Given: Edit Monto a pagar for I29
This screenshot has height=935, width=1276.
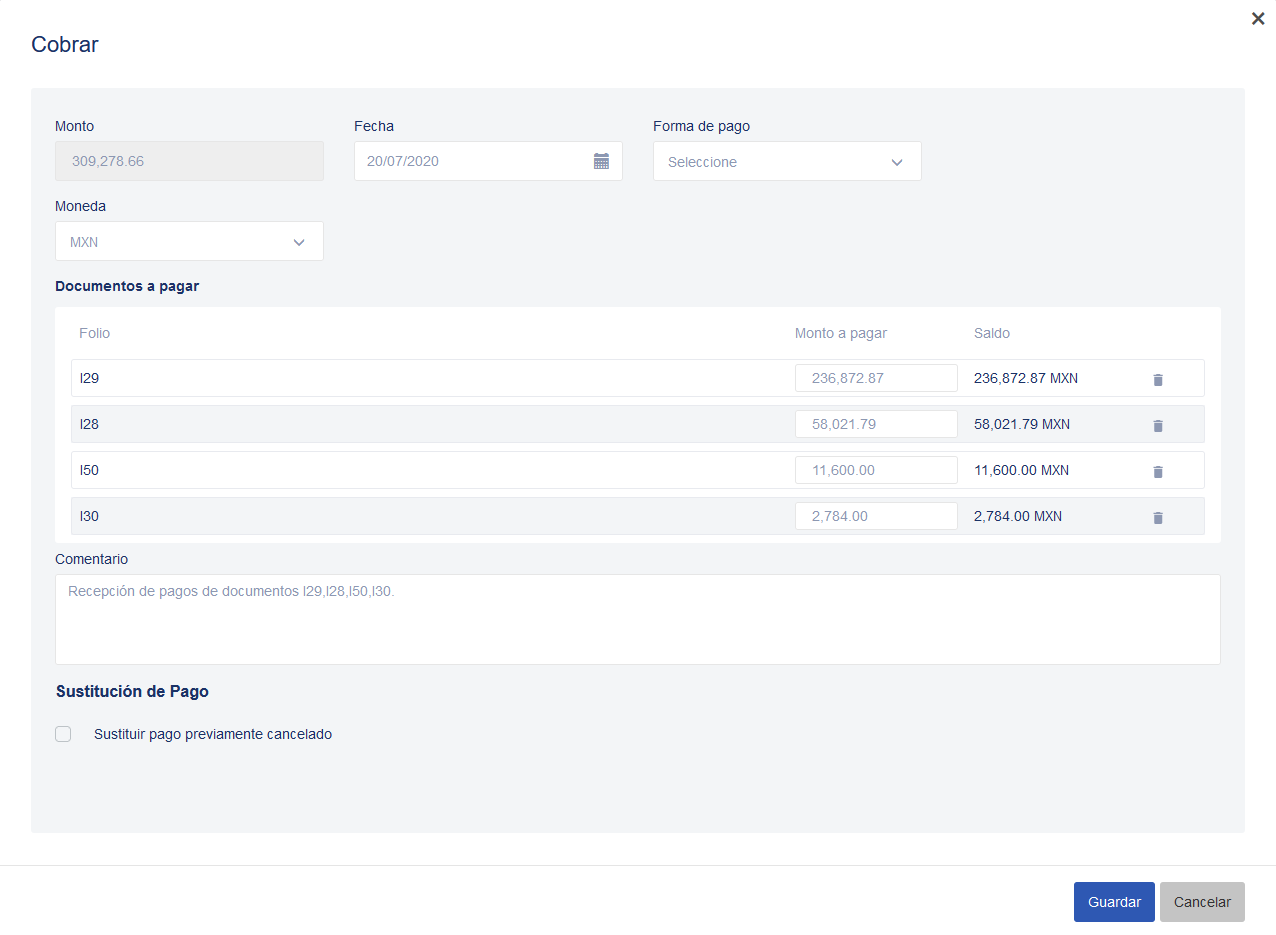Looking at the screenshot, I should (876, 378).
